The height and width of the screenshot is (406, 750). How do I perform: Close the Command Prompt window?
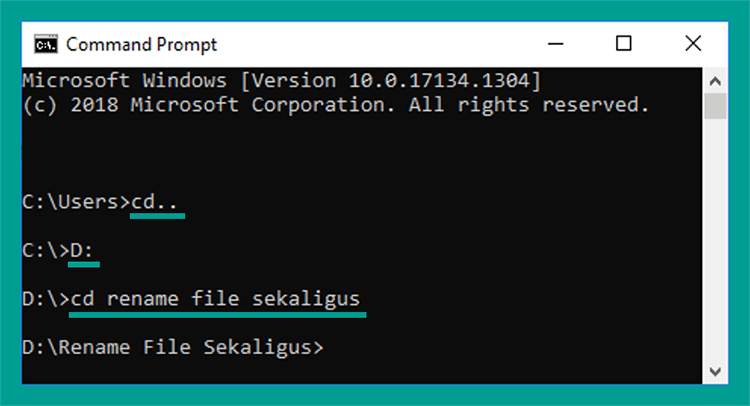(x=693, y=44)
